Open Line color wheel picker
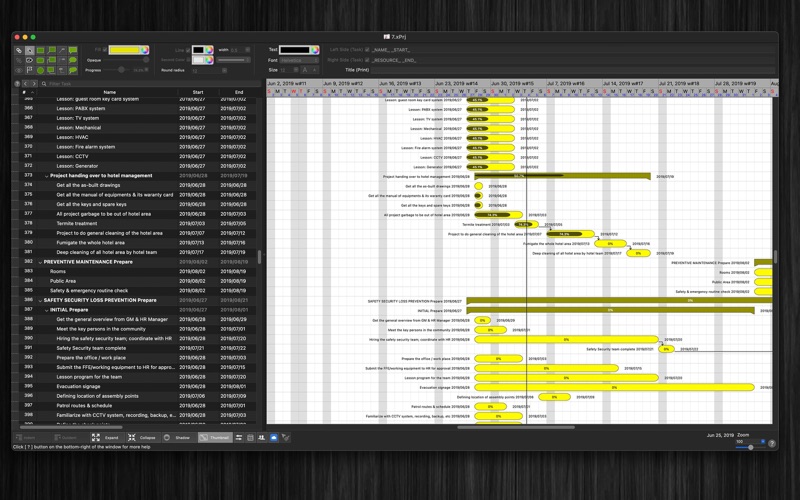The height and width of the screenshot is (500, 800). (209, 50)
